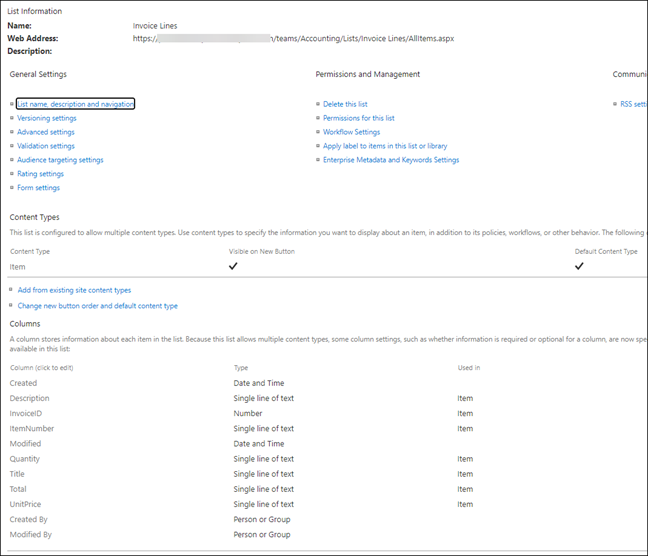The width and height of the screenshot is (648, 556).
Task: Click Add from existing site content types
Action: tap(74, 290)
